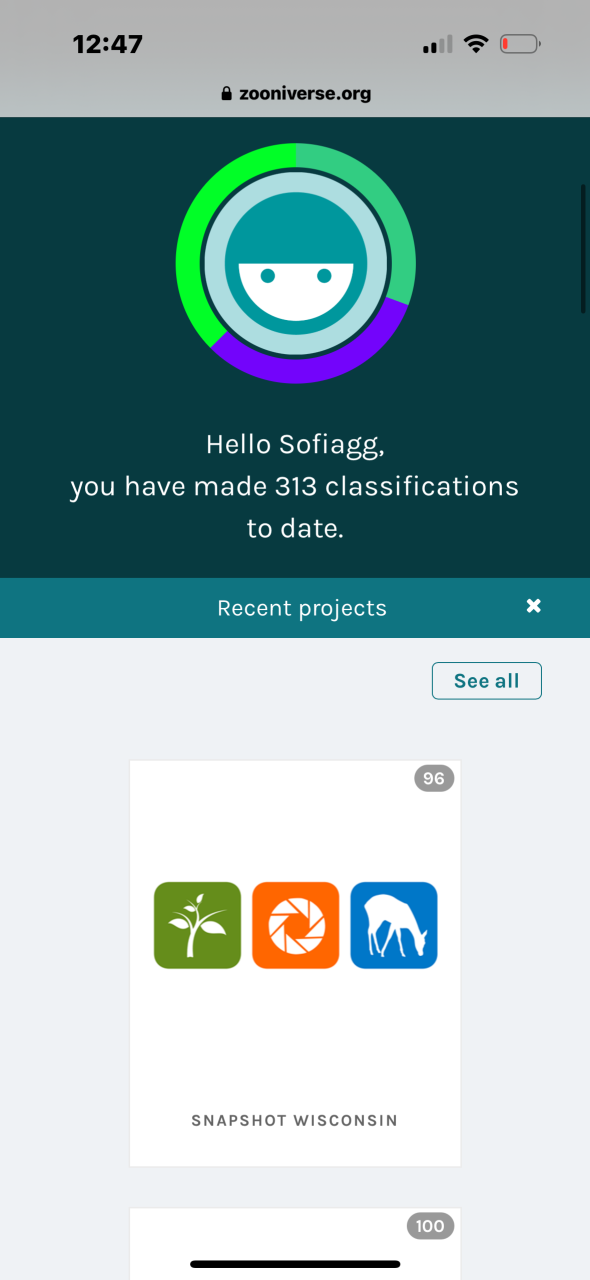Tap the lock icon beside zooniverse.org

[x=227, y=94]
